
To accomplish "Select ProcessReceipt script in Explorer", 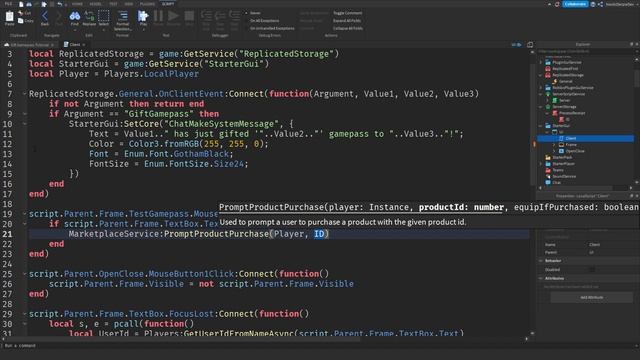I will tap(571, 113).
